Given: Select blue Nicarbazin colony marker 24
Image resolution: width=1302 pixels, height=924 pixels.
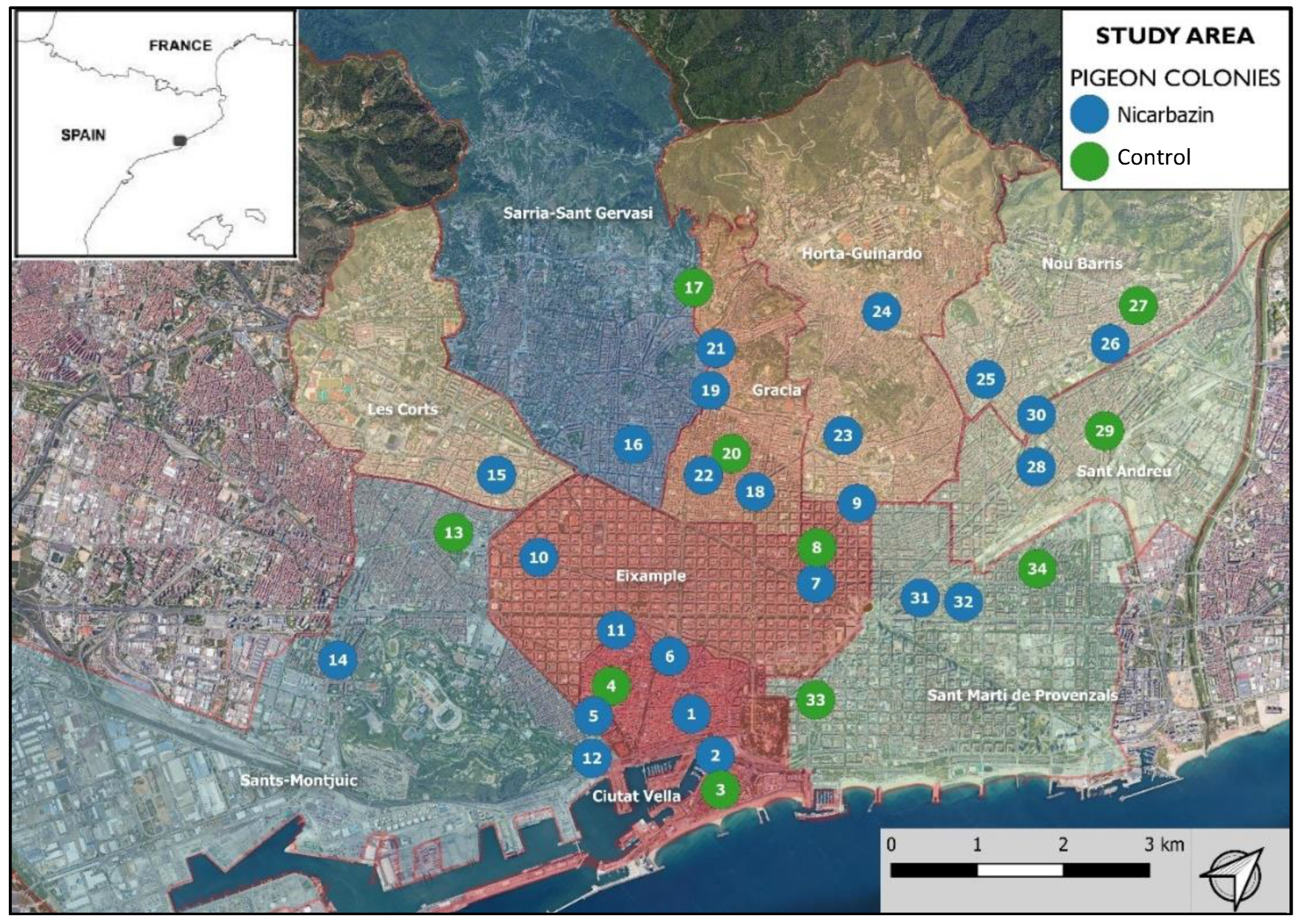Looking at the screenshot, I should click(881, 311).
